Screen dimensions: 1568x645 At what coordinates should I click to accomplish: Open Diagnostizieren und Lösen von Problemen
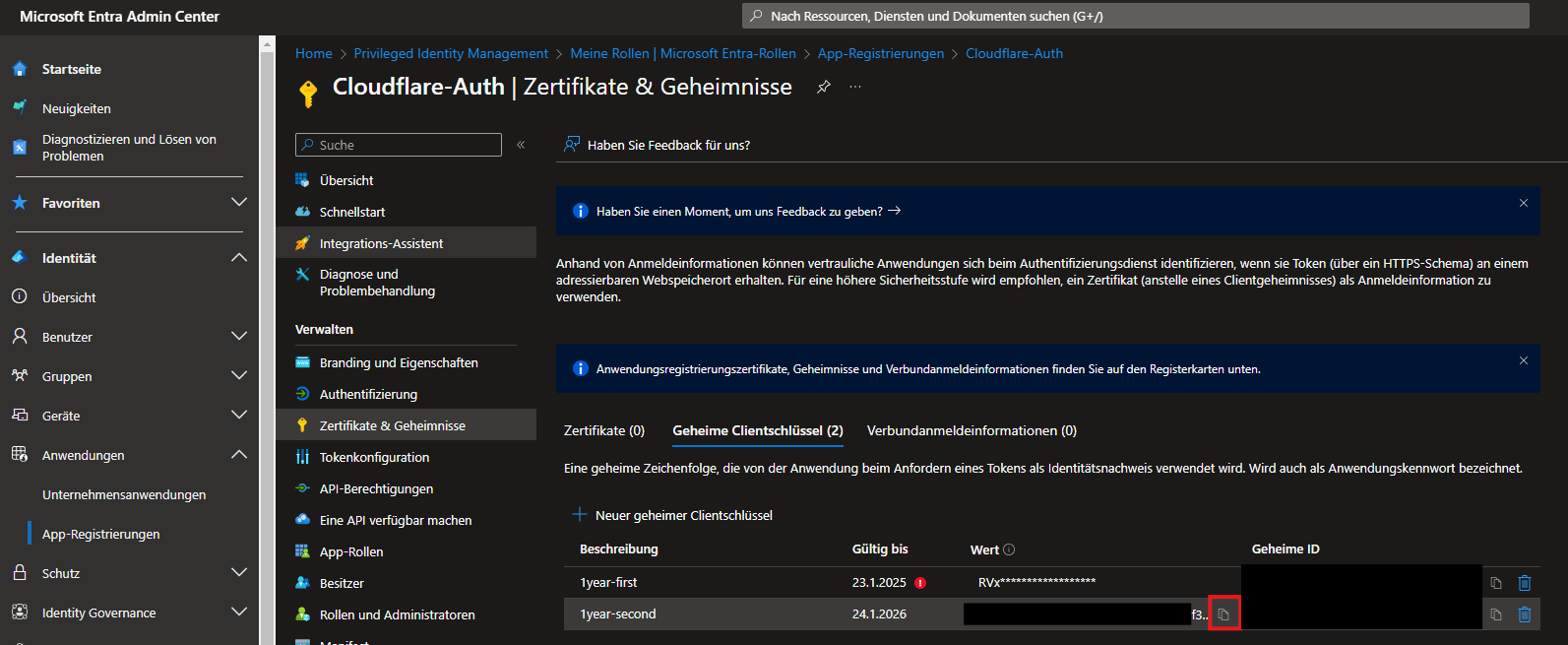click(129, 148)
